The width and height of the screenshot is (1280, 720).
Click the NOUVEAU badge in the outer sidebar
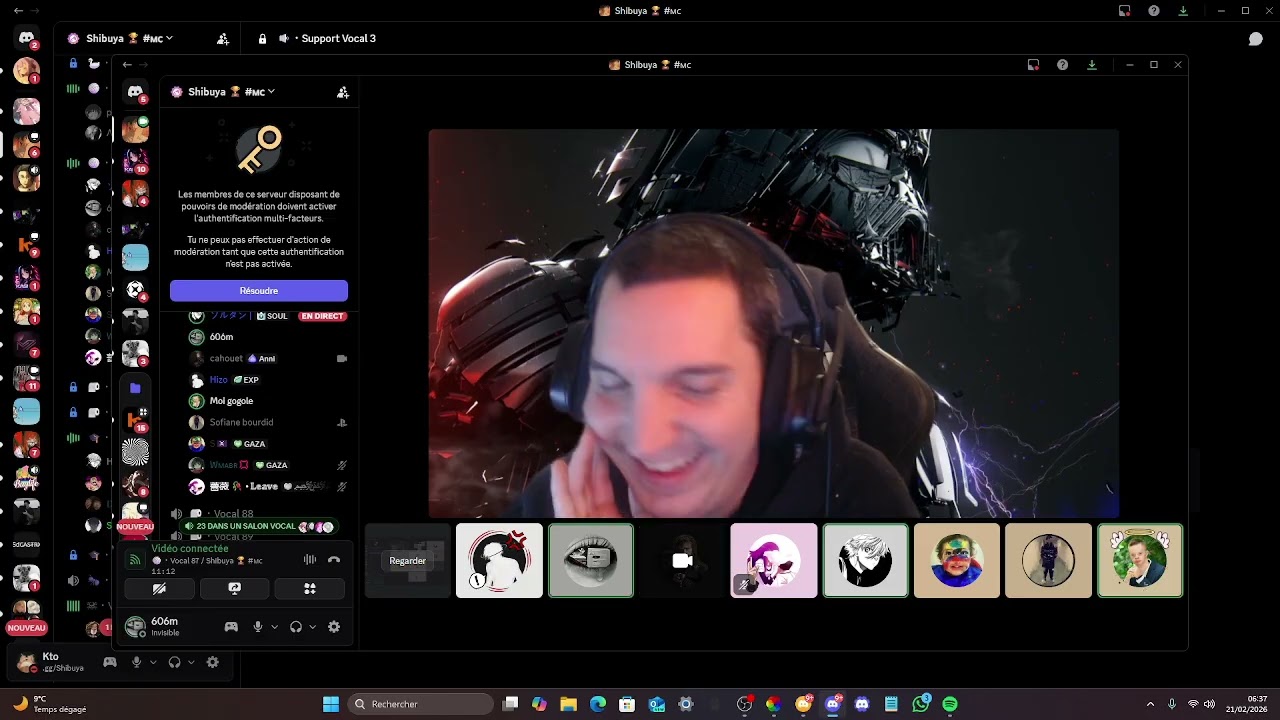[27, 628]
